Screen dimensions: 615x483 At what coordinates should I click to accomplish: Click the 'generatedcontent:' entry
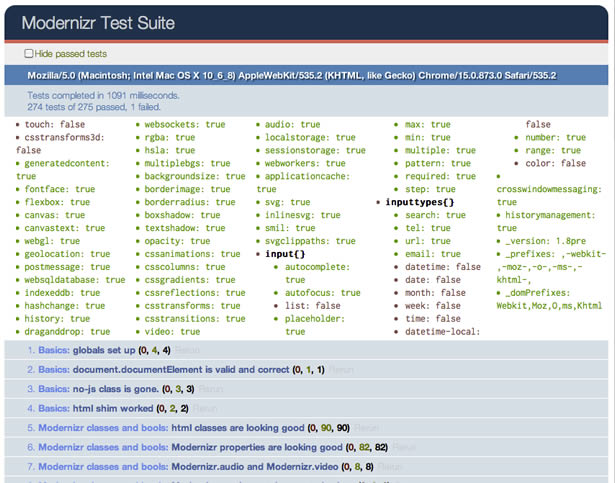click(x=67, y=163)
